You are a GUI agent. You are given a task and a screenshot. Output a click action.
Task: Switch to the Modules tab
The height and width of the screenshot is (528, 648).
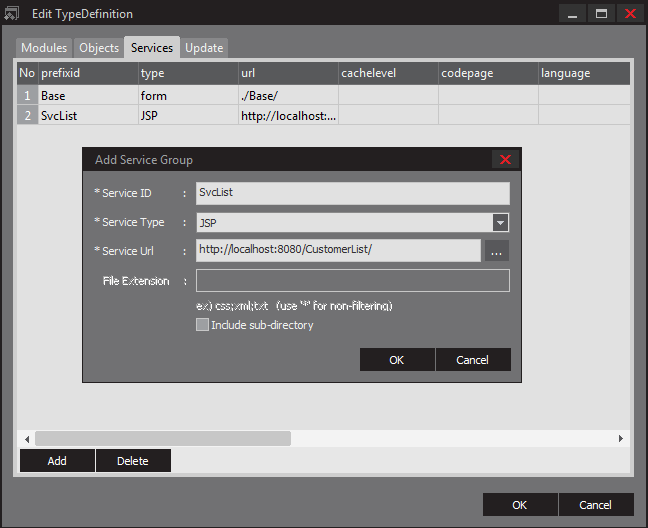coord(44,48)
